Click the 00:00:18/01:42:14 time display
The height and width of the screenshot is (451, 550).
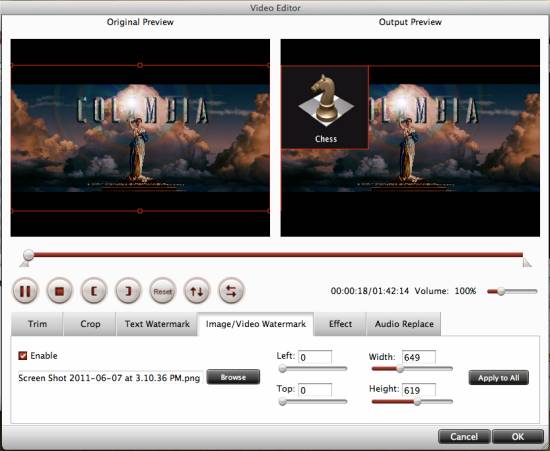370,291
